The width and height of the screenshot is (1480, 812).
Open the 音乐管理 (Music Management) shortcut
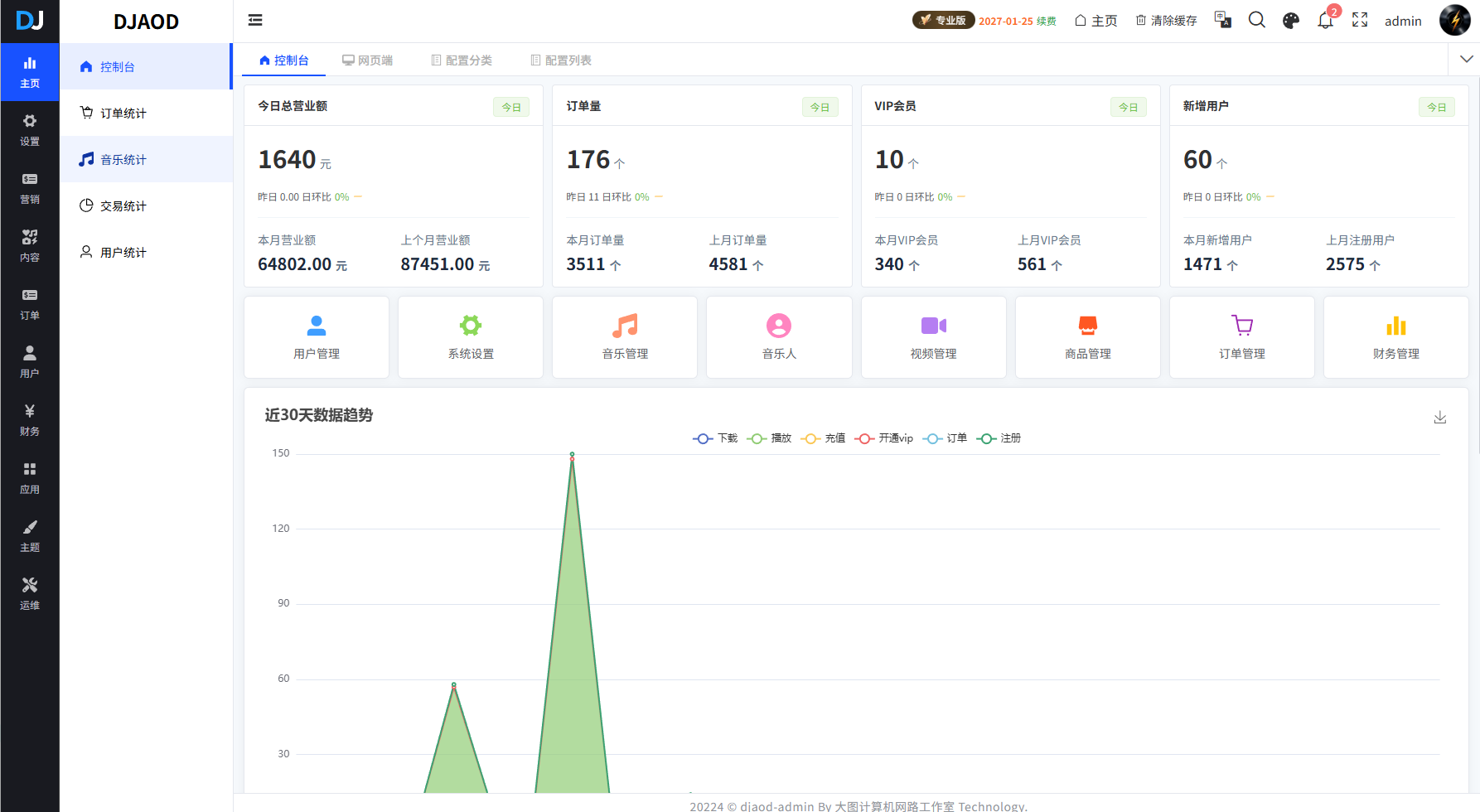(x=624, y=336)
